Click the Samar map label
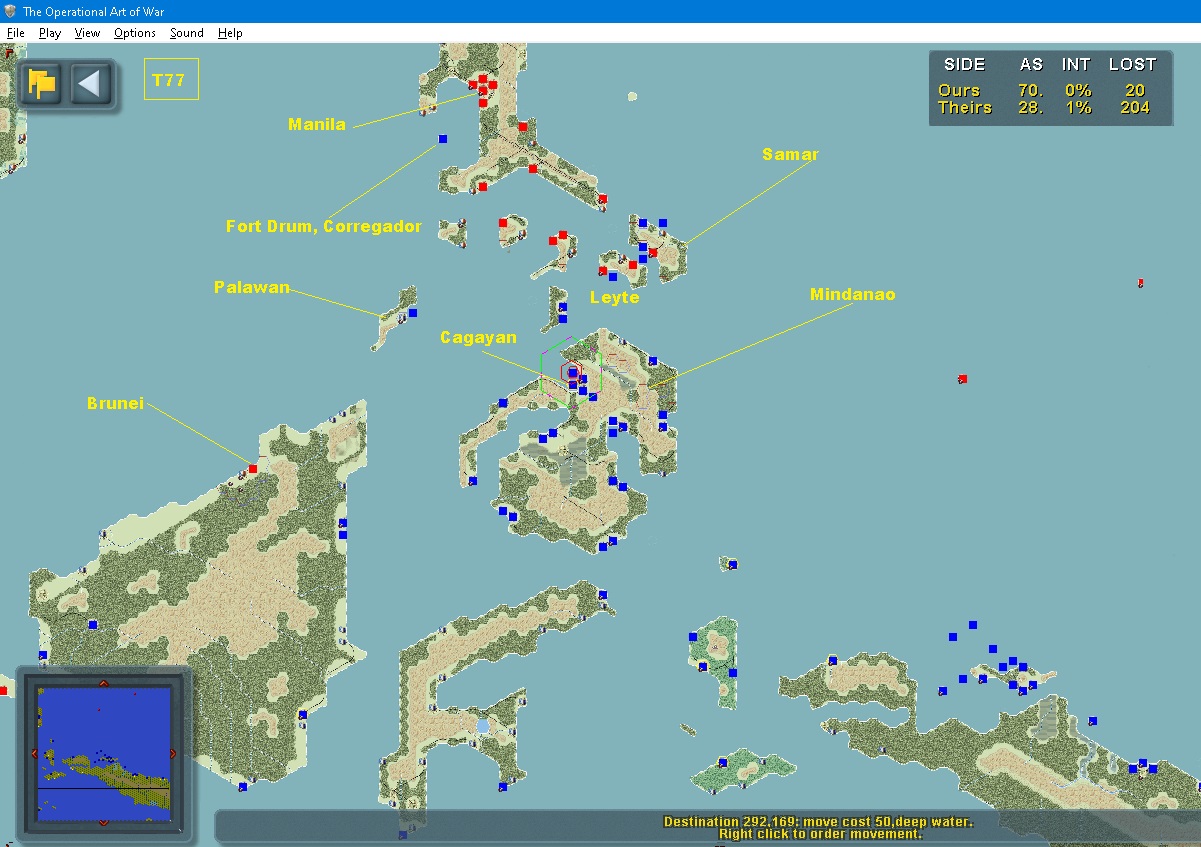Image resolution: width=1201 pixels, height=847 pixels. pos(790,154)
